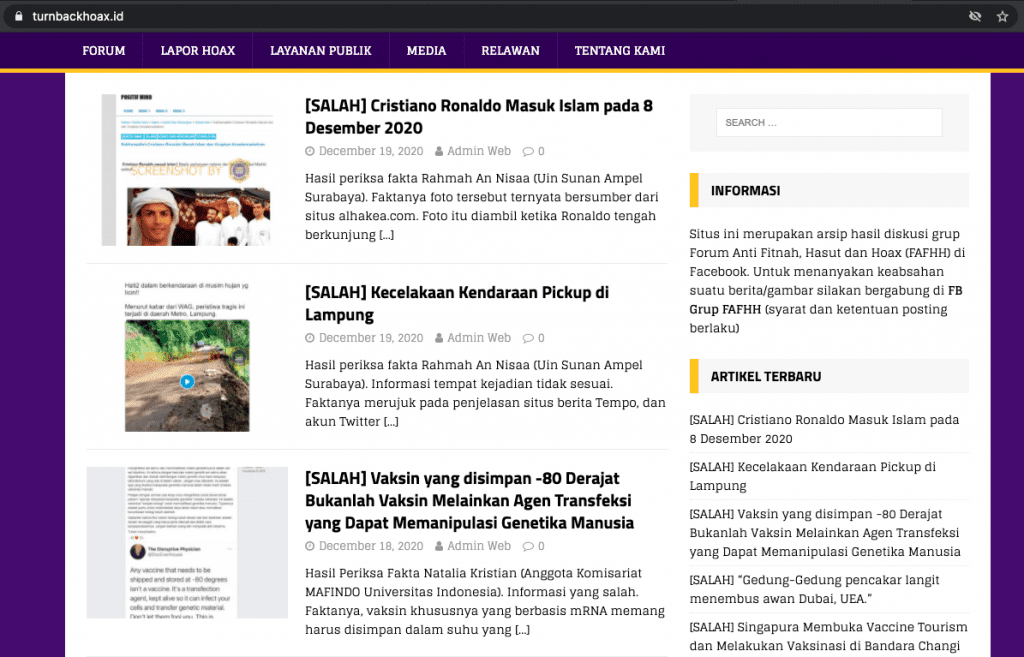
Task: Click comment bubble icon under Cristiano Ronaldo article
Action: 528,152
